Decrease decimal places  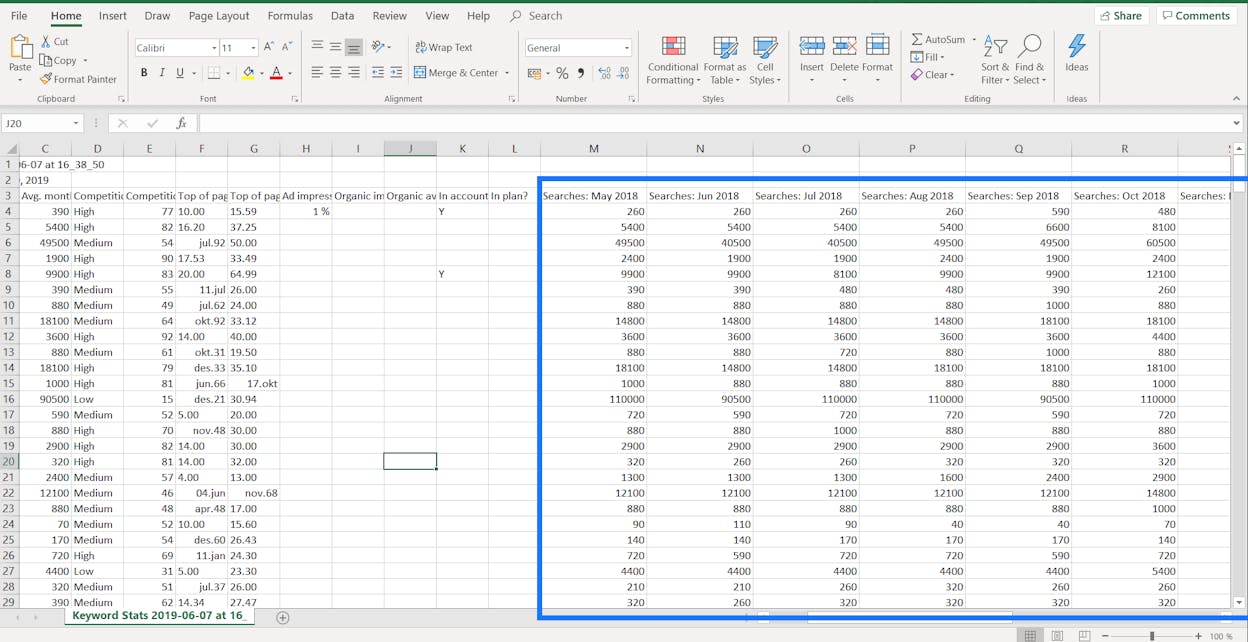[x=625, y=73]
